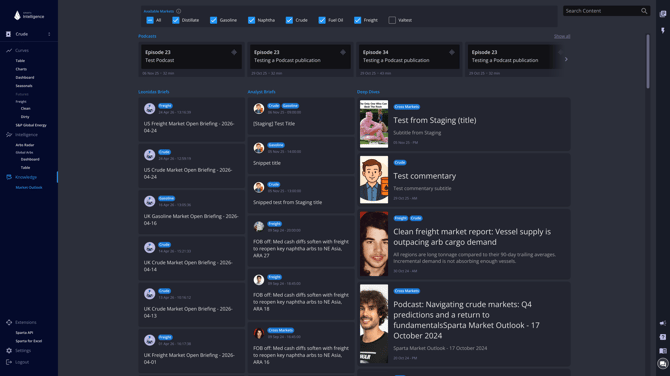Collapse the Intelligence section in sidebar
The image size is (670, 376).
tap(26, 135)
